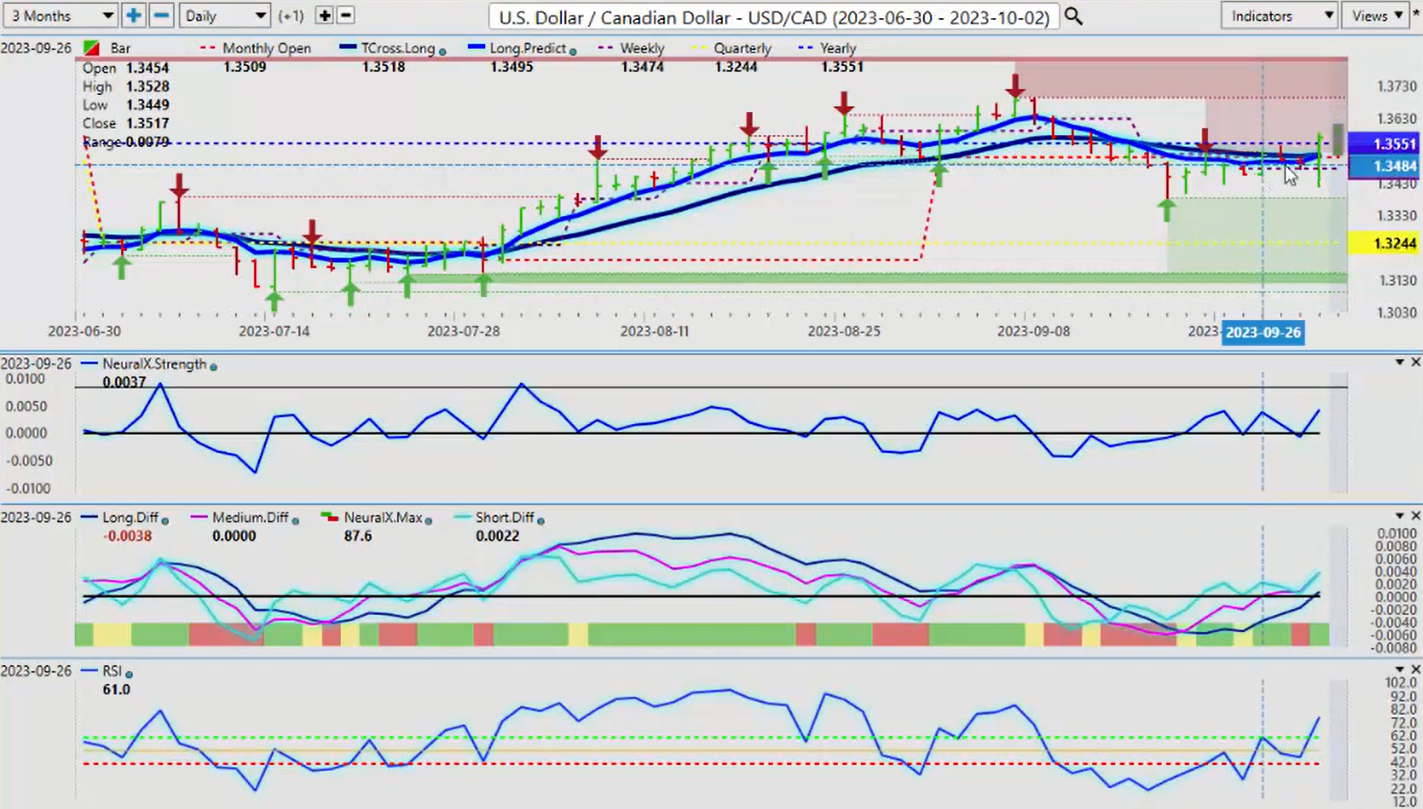Collapse the Long.Diff panel using its arrow
This screenshot has width=1423, height=809.
pyautogui.click(x=1400, y=516)
